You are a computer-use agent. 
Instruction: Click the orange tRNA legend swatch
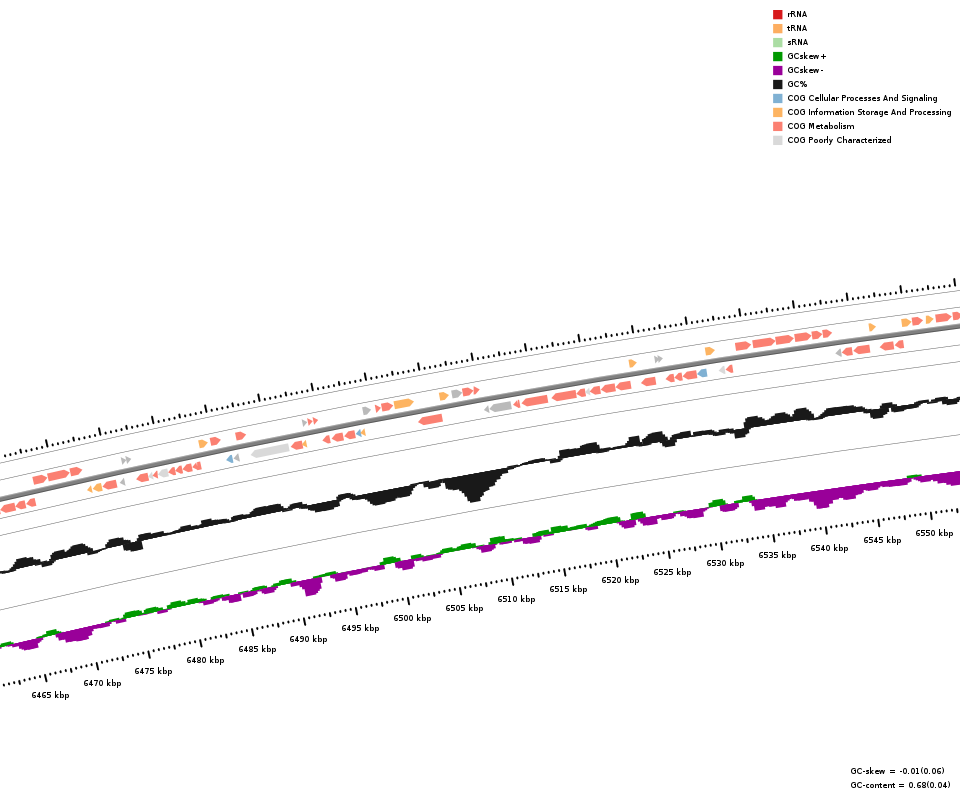(777, 28)
